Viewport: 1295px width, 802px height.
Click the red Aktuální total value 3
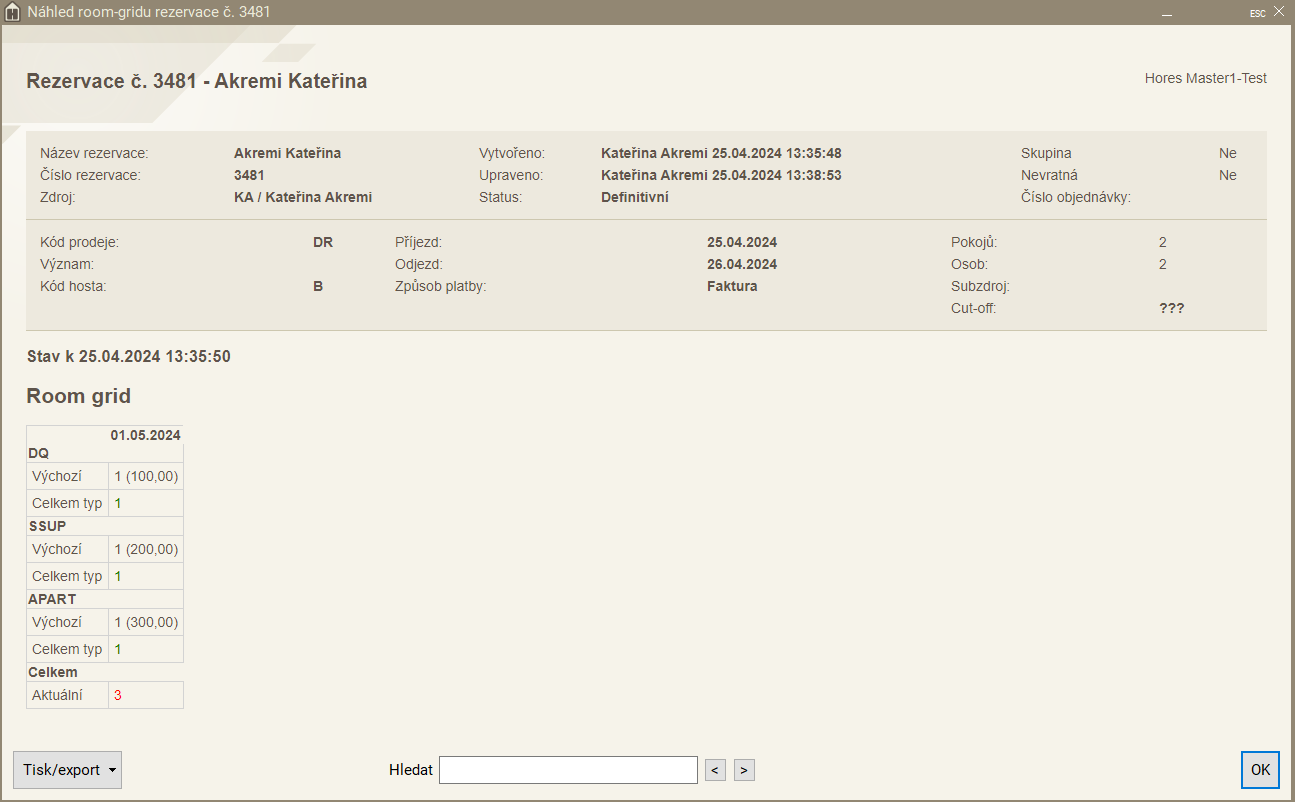tap(118, 695)
